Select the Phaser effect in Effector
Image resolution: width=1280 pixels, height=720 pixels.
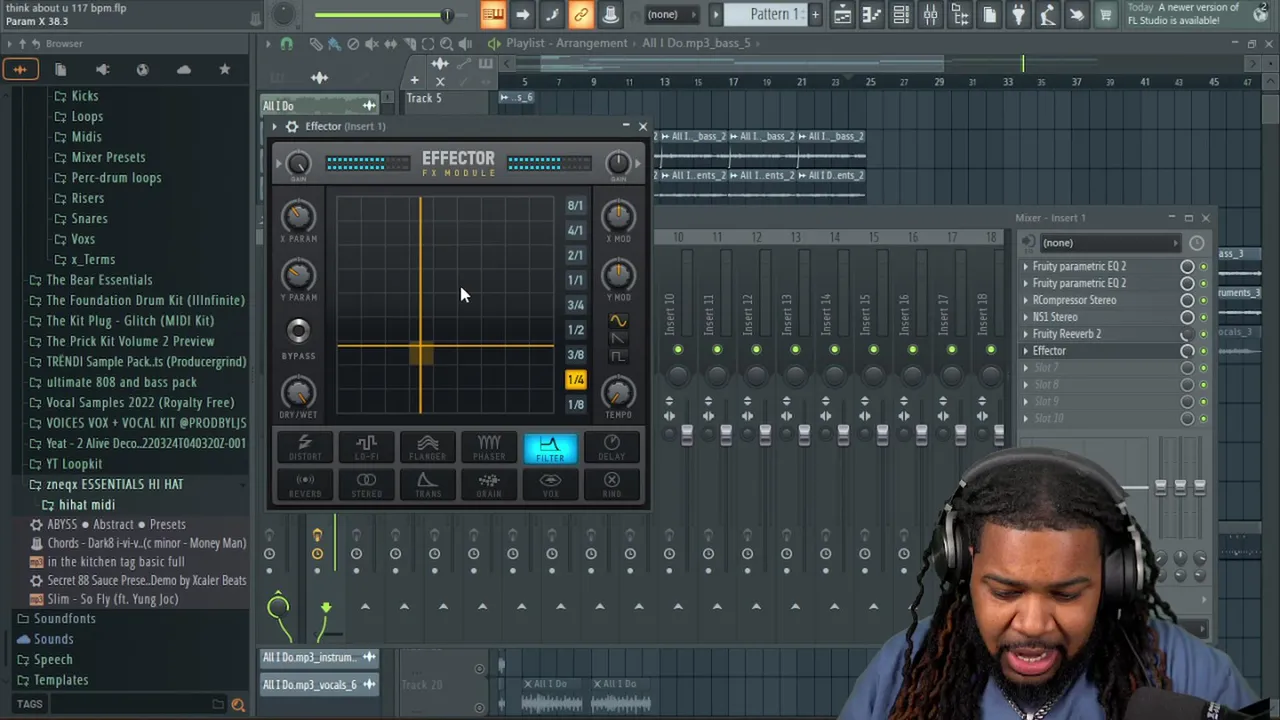489,448
